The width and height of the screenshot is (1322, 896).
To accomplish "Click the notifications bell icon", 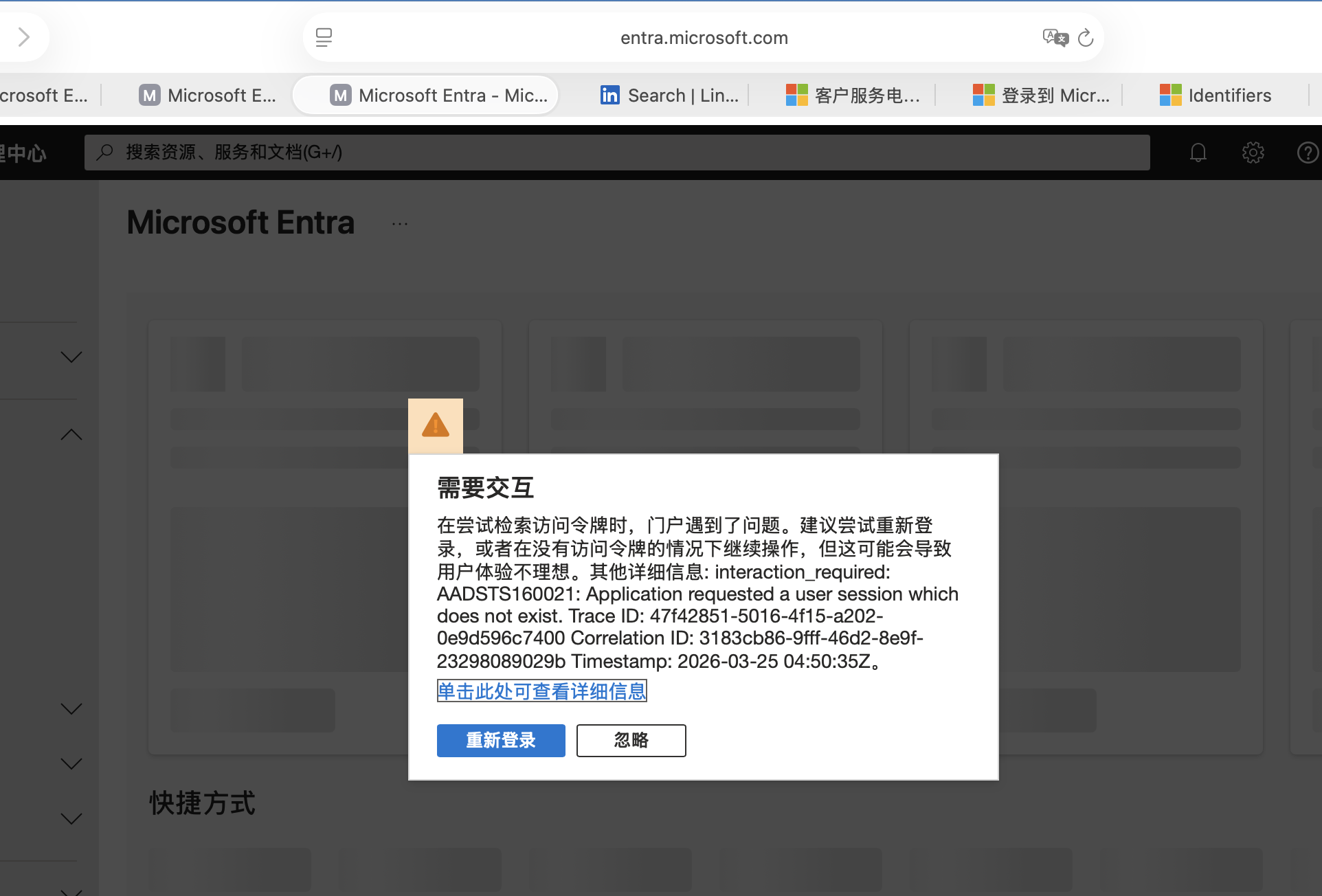I will (x=1198, y=153).
